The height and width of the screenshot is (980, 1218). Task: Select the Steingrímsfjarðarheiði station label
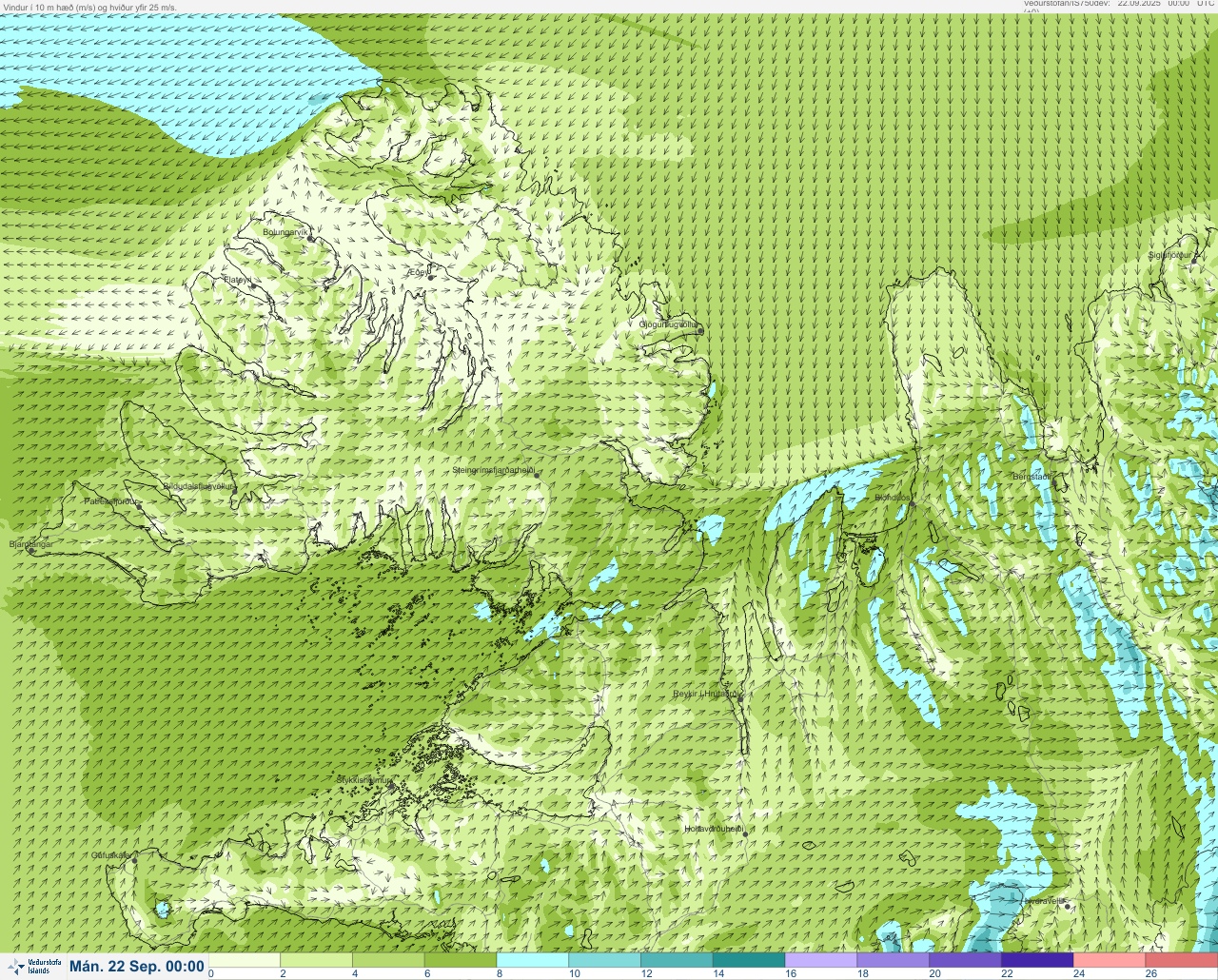pos(492,470)
